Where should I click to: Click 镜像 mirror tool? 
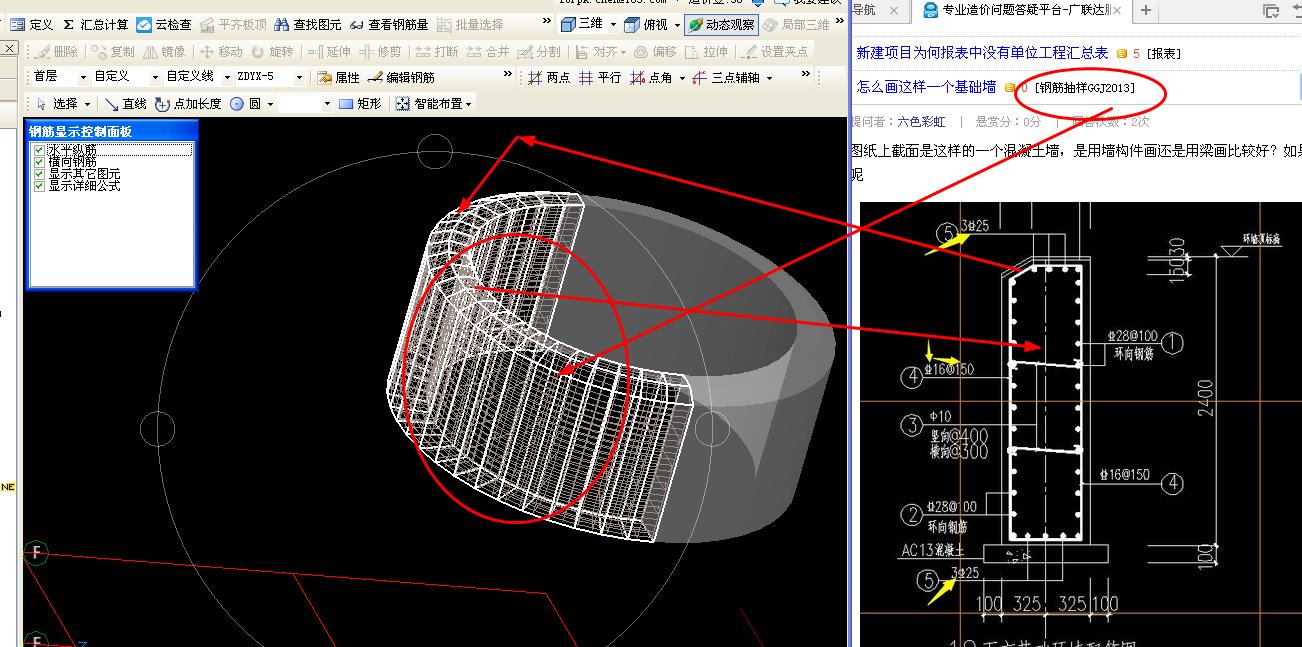point(164,51)
